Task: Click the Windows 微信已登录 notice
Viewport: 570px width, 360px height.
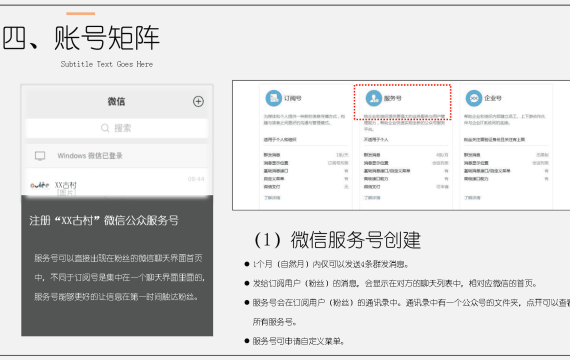Action: point(117,156)
